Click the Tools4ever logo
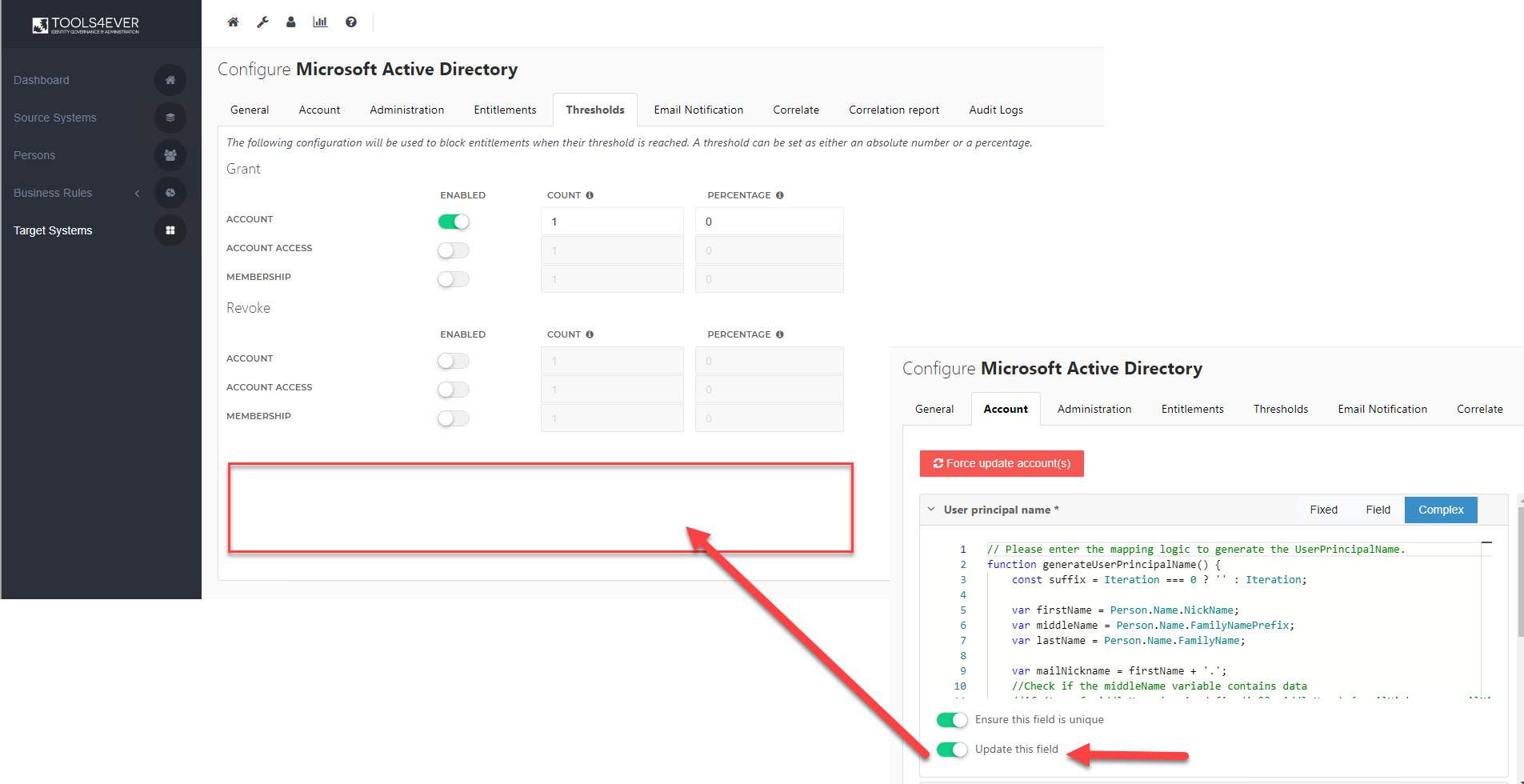 pyautogui.click(x=86, y=25)
